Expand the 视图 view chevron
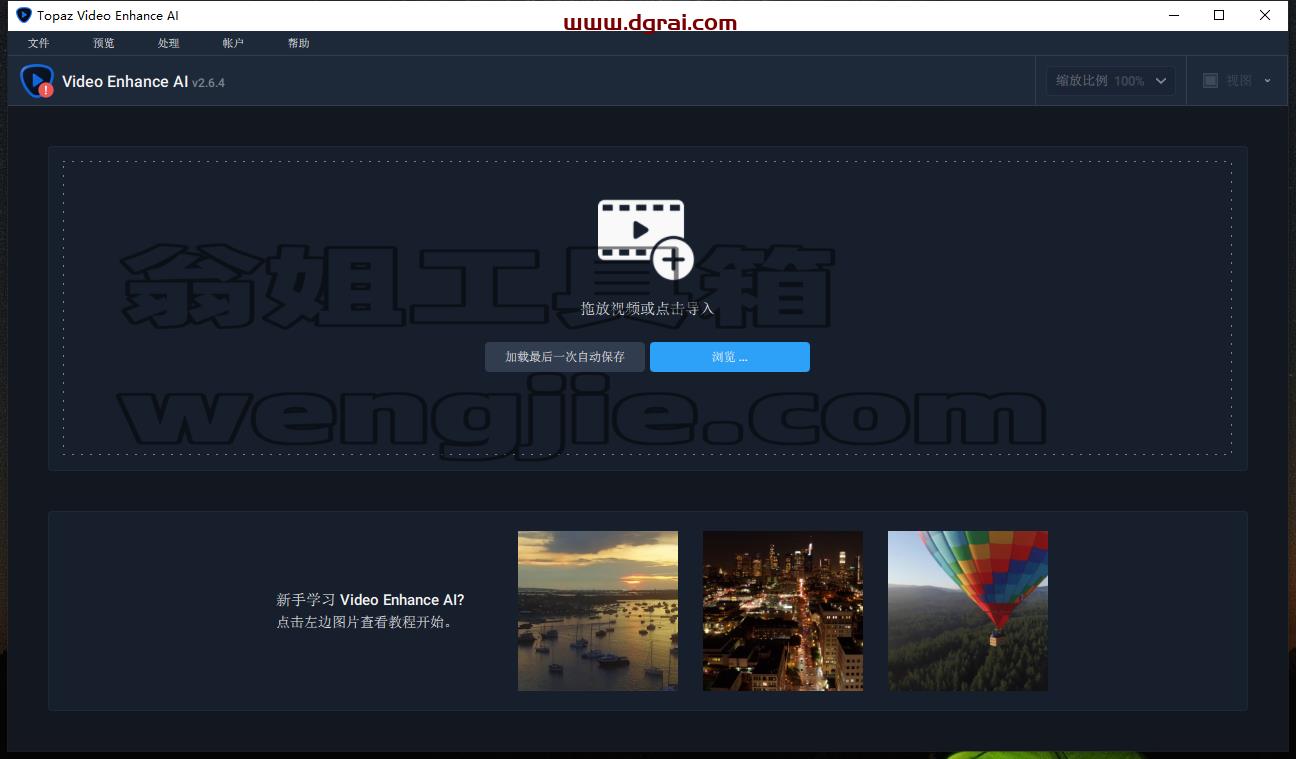Viewport: 1296px width, 759px height. tap(1267, 81)
